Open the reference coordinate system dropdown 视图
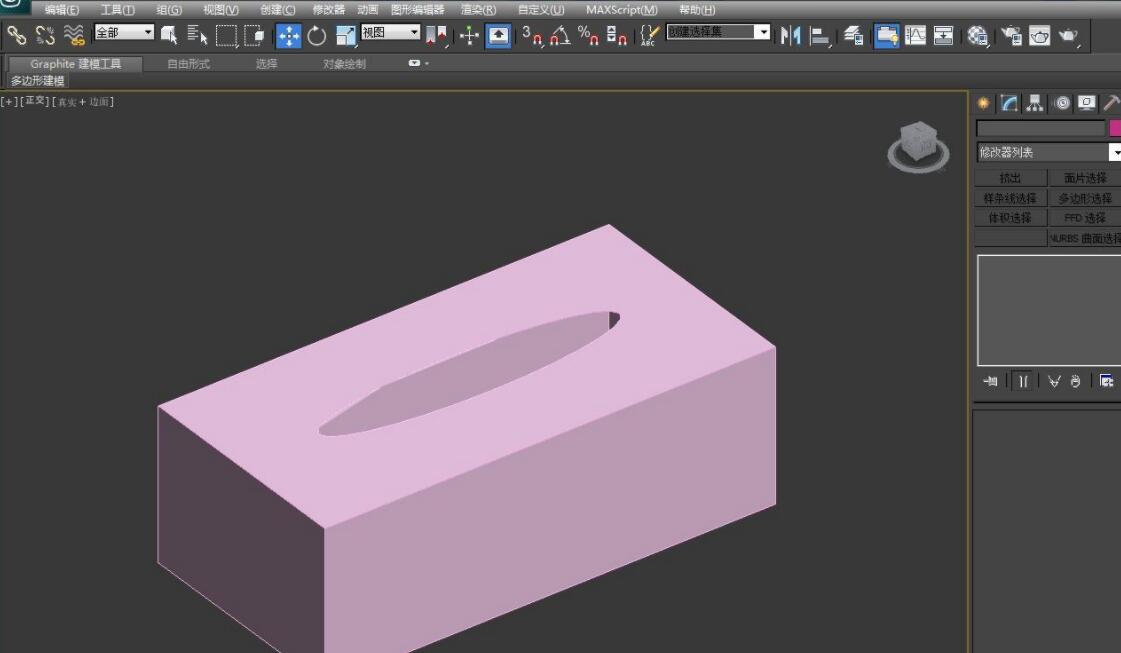Screen dimensions: 1121x653 [x=390, y=32]
